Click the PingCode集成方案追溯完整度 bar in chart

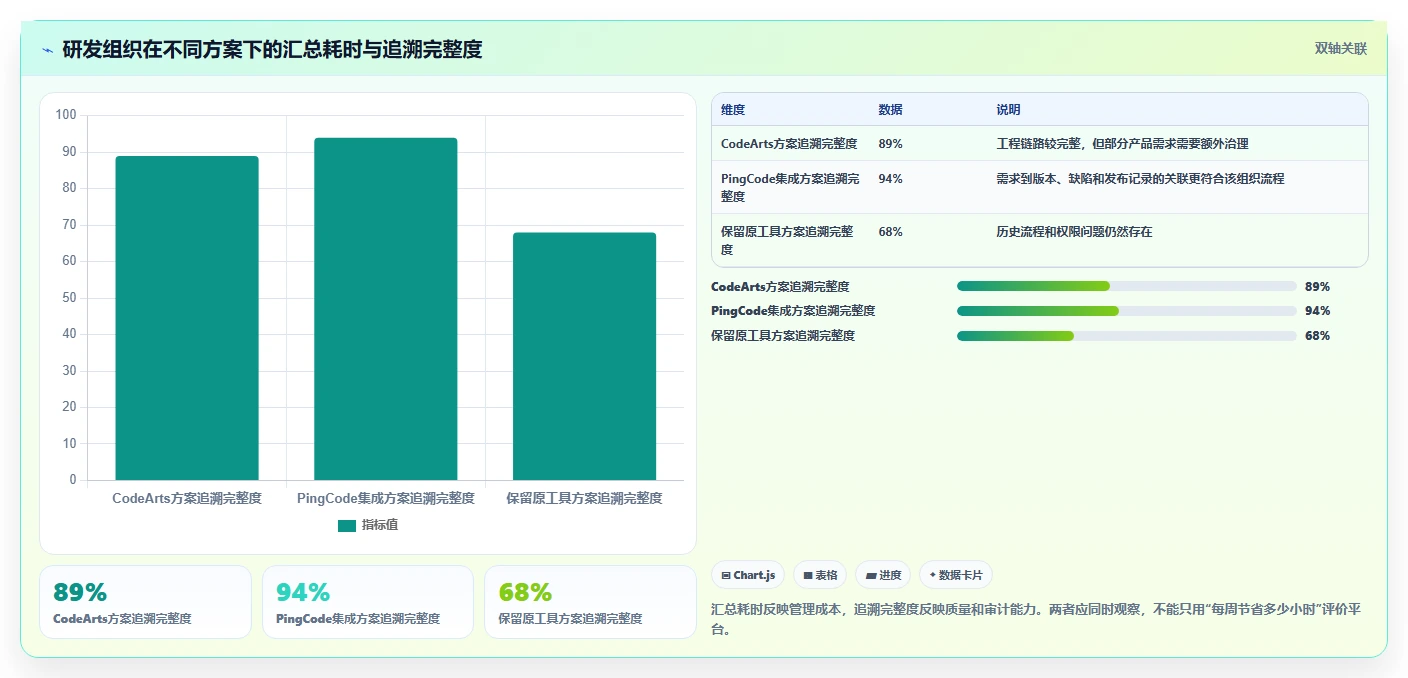(x=386, y=309)
